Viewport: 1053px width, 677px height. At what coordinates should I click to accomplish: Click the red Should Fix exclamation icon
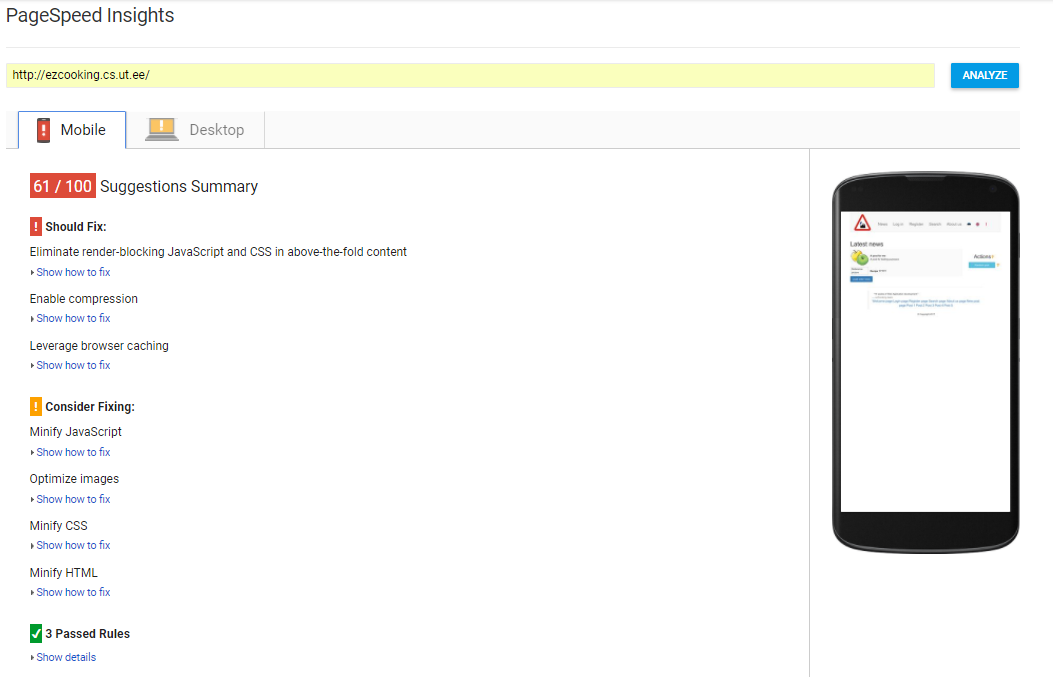[36, 227]
